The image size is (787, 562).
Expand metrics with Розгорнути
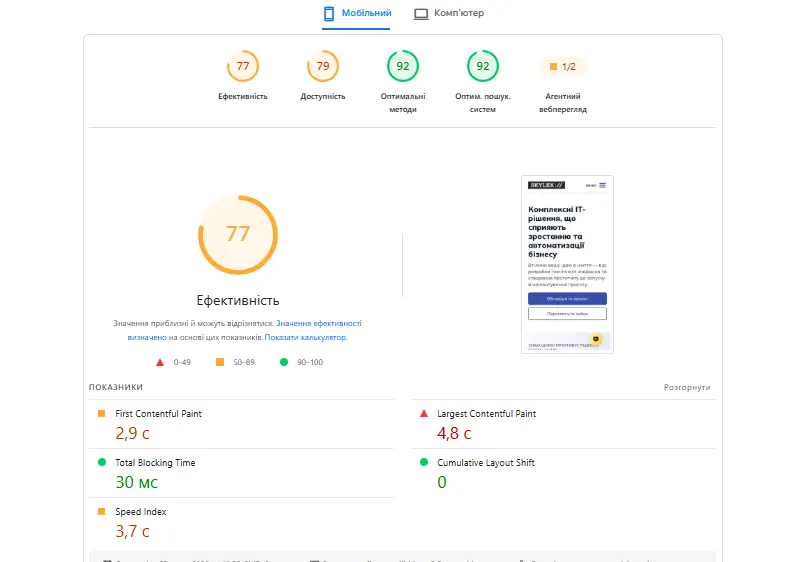coord(687,387)
